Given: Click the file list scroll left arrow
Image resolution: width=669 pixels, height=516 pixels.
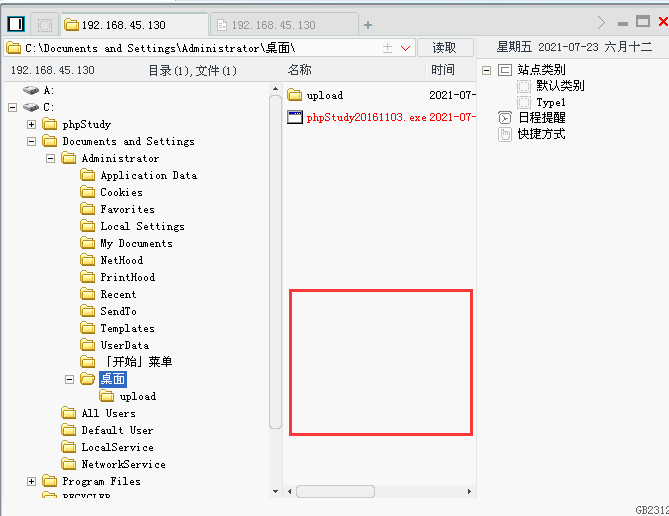Looking at the screenshot, I should click(x=290, y=491).
